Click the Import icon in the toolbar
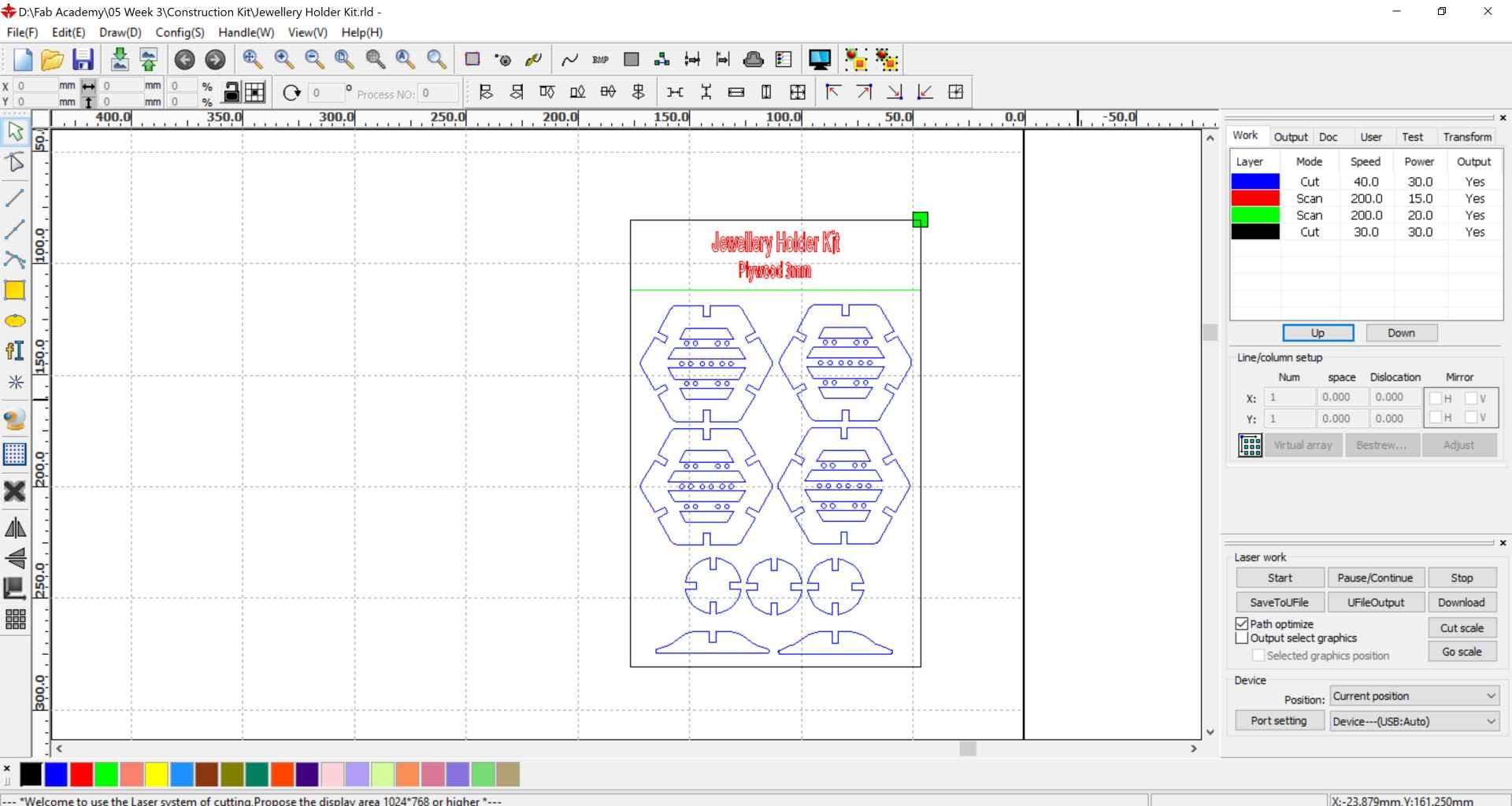The height and width of the screenshot is (806, 1512). point(119,60)
